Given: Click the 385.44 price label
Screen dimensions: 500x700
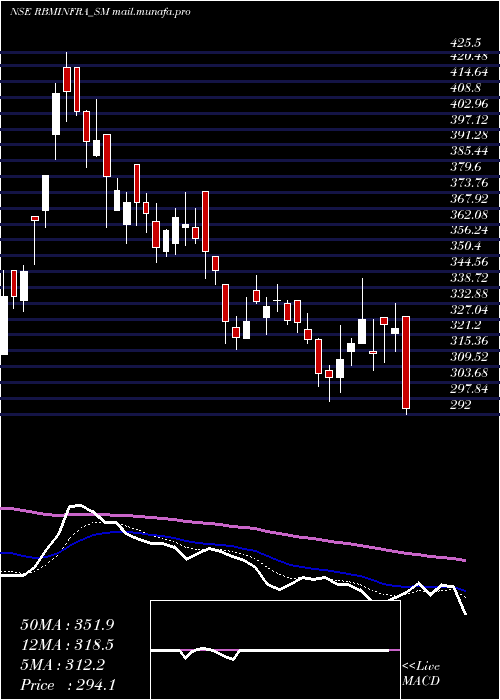Looking at the screenshot, I should (x=469, y=151).
